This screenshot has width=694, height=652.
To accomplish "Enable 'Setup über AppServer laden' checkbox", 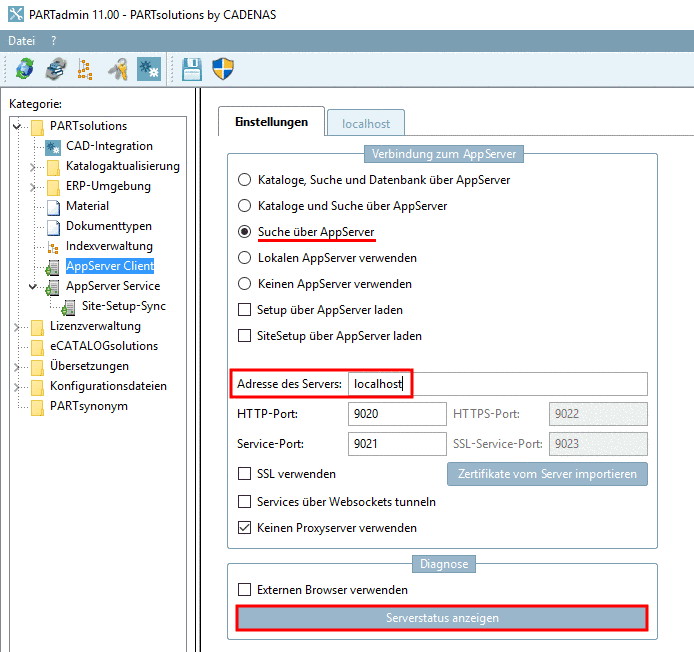I will tap(244, 309).
